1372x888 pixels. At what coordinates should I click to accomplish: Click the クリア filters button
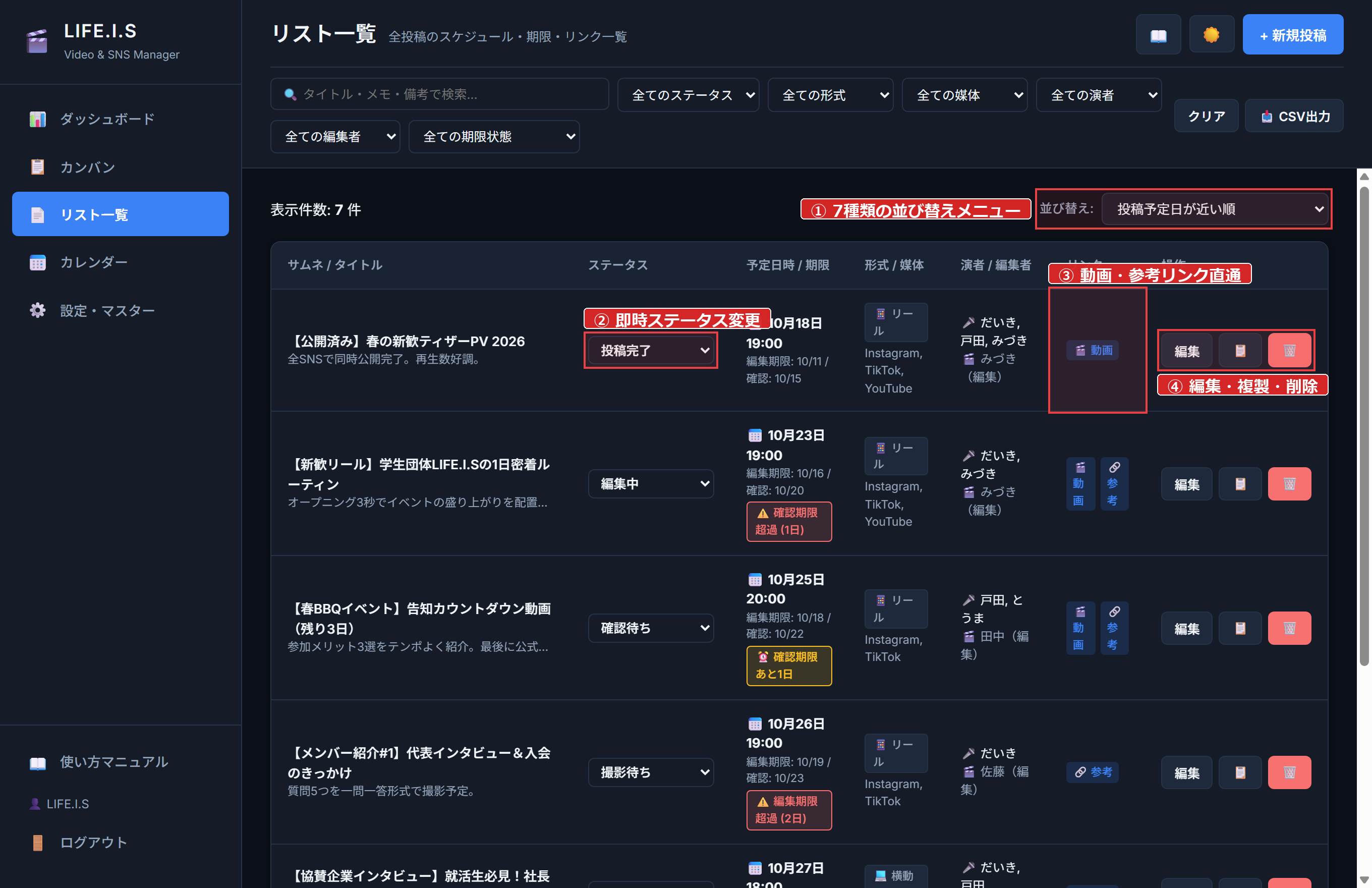click(x=1206, y=116)
